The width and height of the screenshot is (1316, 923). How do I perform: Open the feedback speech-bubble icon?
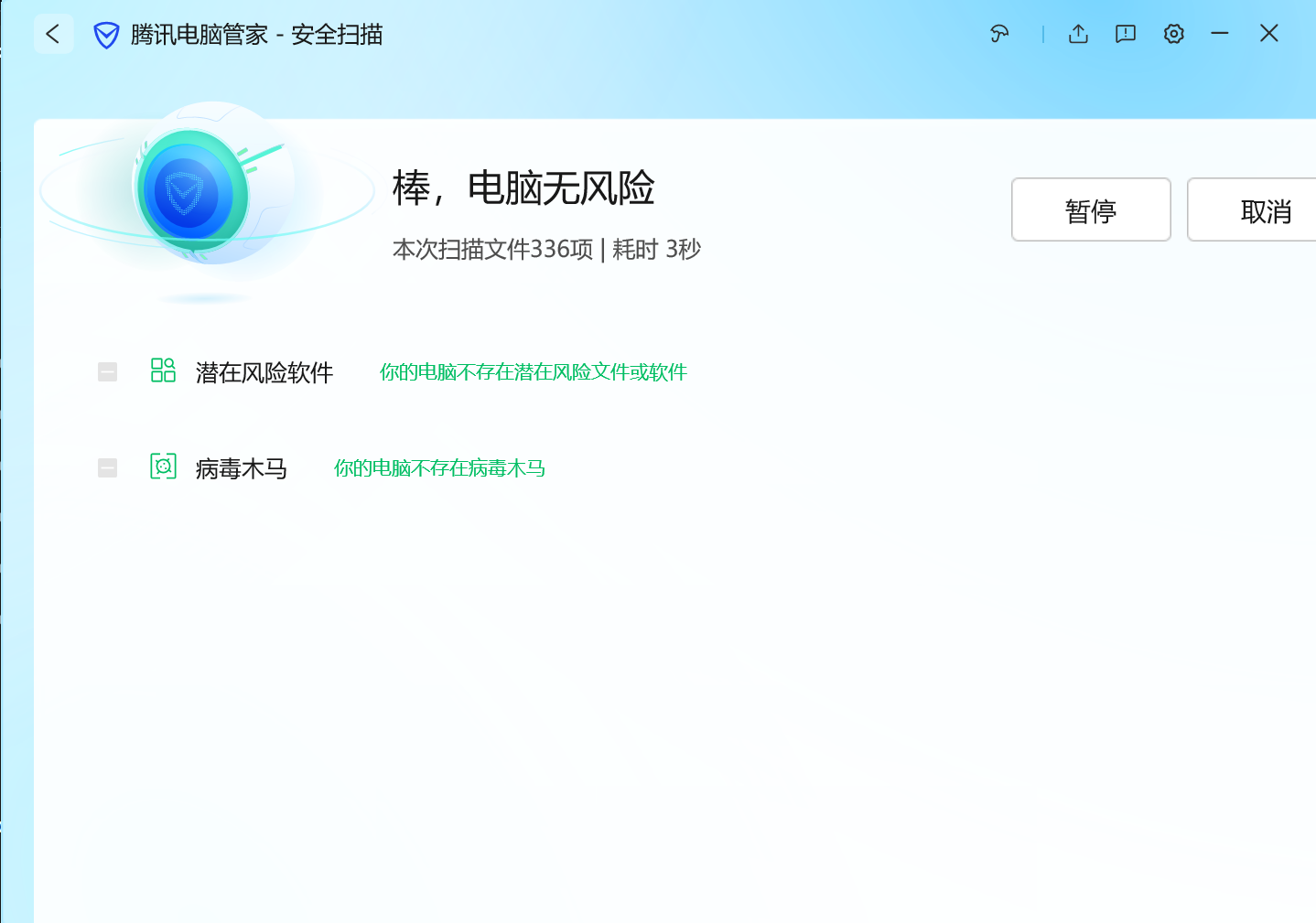[x=1126, y=35]
